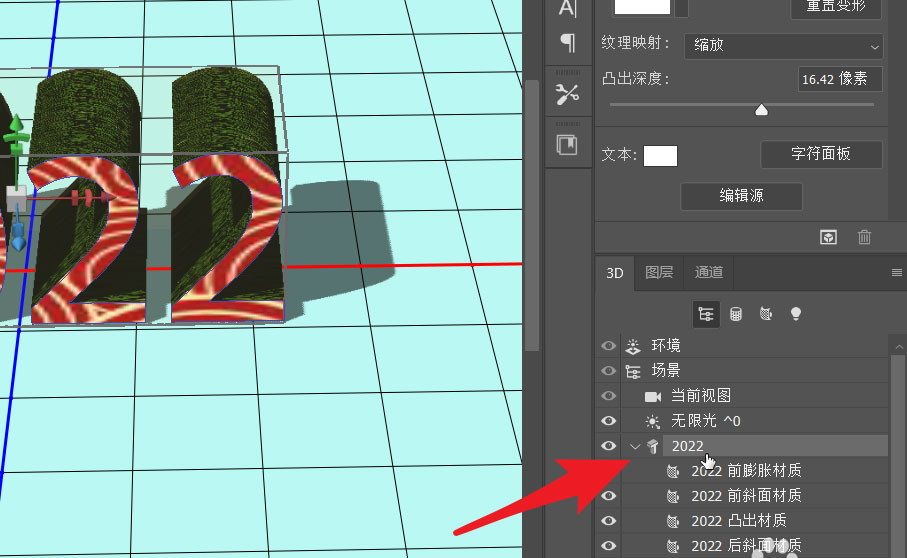
Task: Switch to the 通道 tab
Action: click(x=709, y=272)
